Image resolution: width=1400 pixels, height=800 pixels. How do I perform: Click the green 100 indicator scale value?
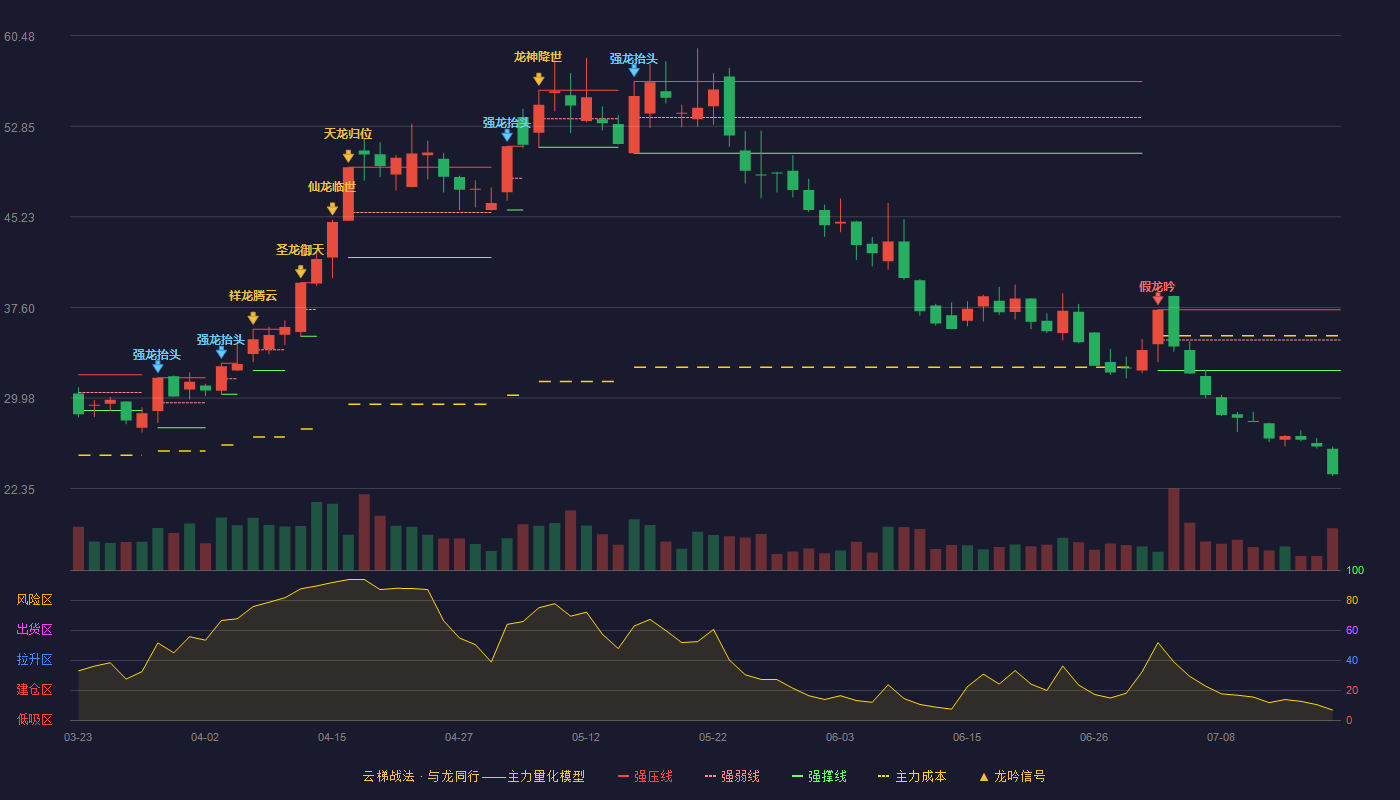[1355, 571]
